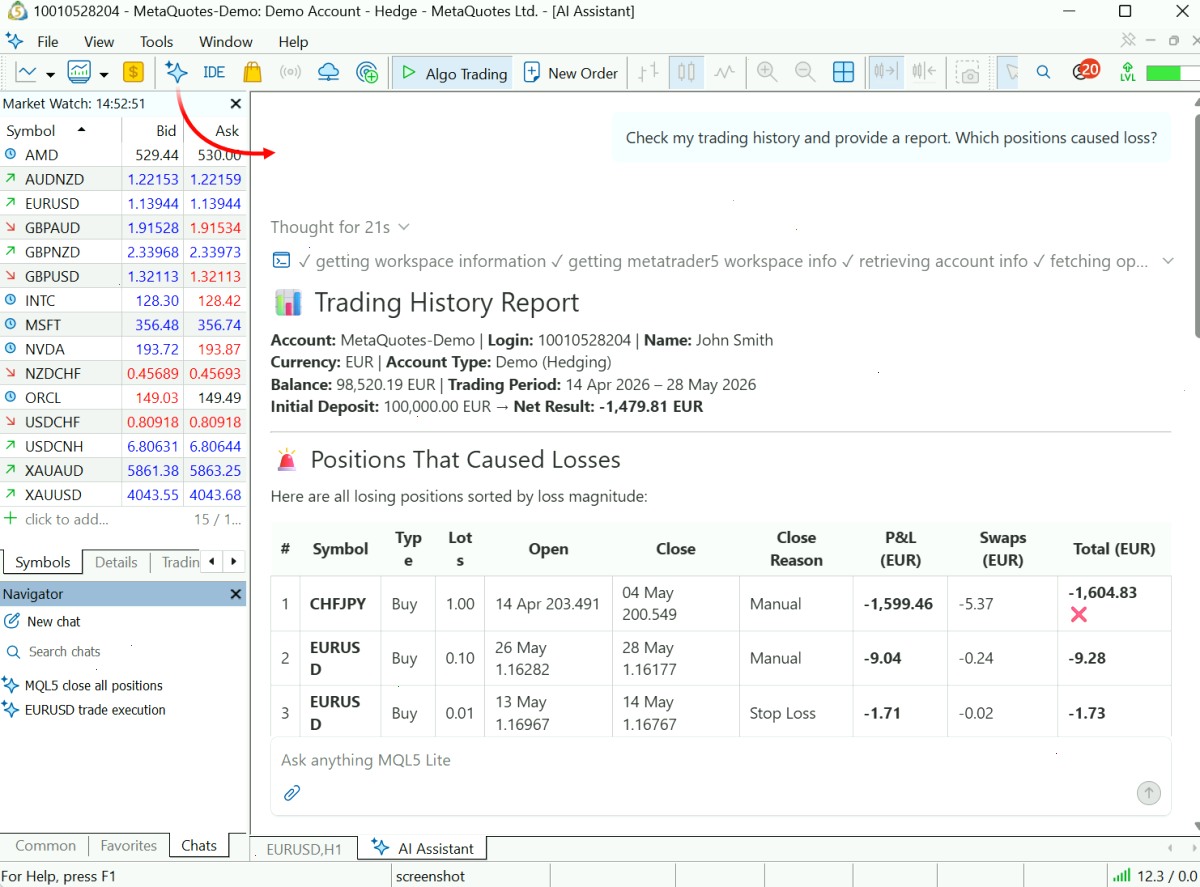Start a New chat in Navigator
The width and height of the screenshot is (1200, 887).
42,621
